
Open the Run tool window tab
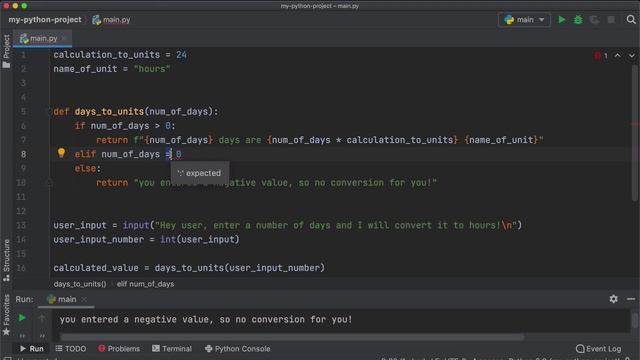coord(31,349)
